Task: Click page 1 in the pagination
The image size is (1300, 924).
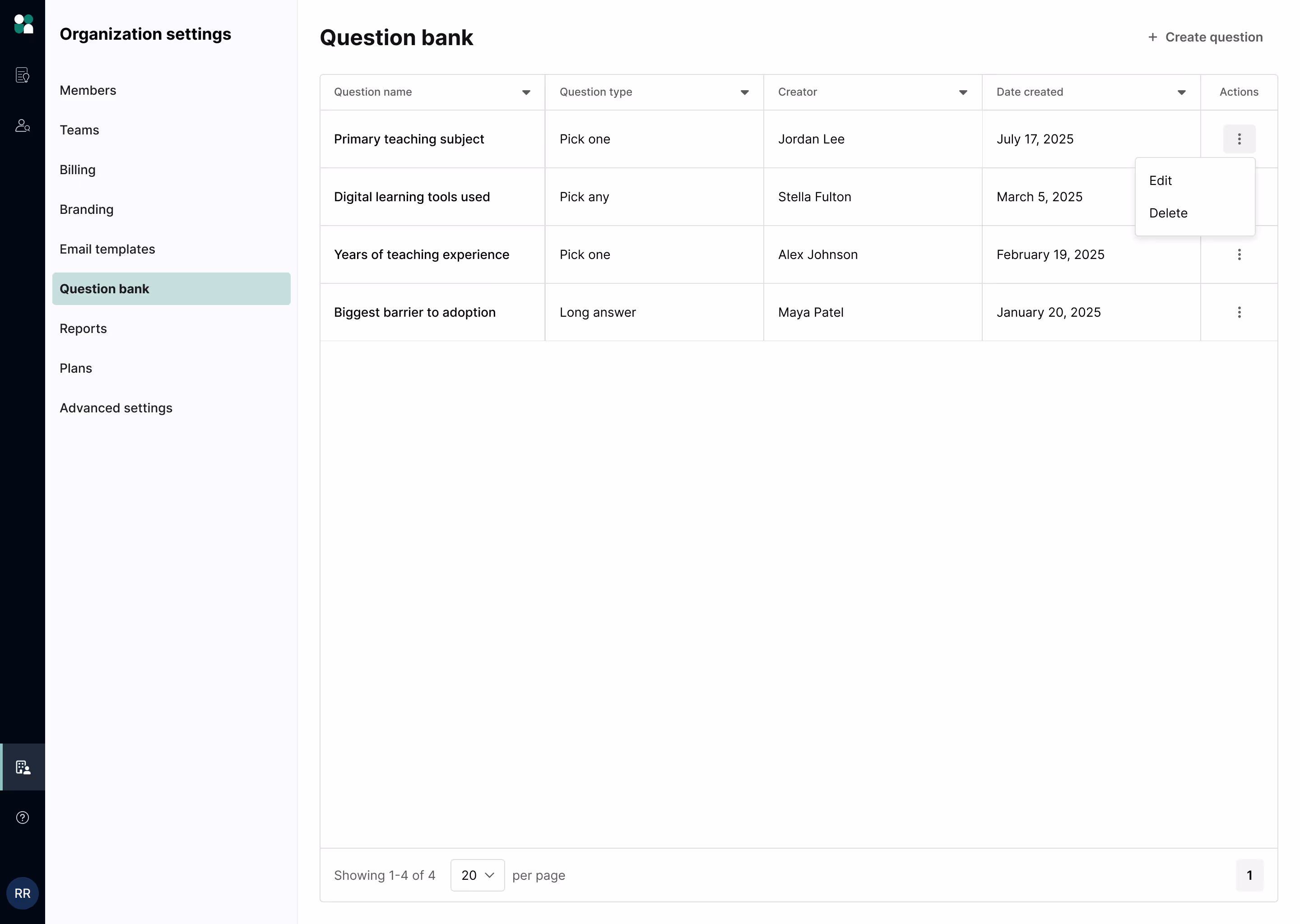Action: tap(1249, 875)
